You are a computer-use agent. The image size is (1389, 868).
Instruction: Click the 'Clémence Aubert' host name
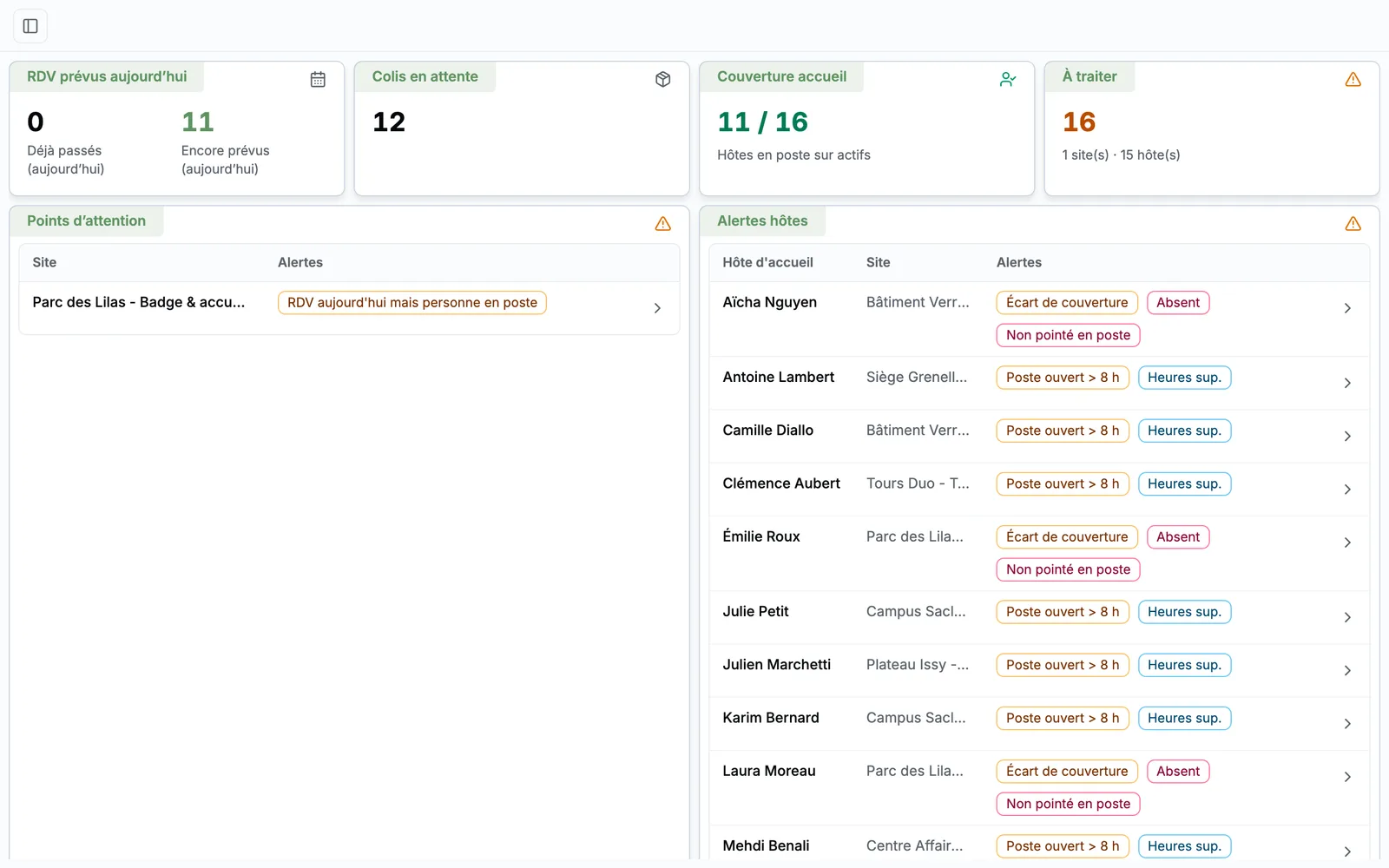[781, 483]
